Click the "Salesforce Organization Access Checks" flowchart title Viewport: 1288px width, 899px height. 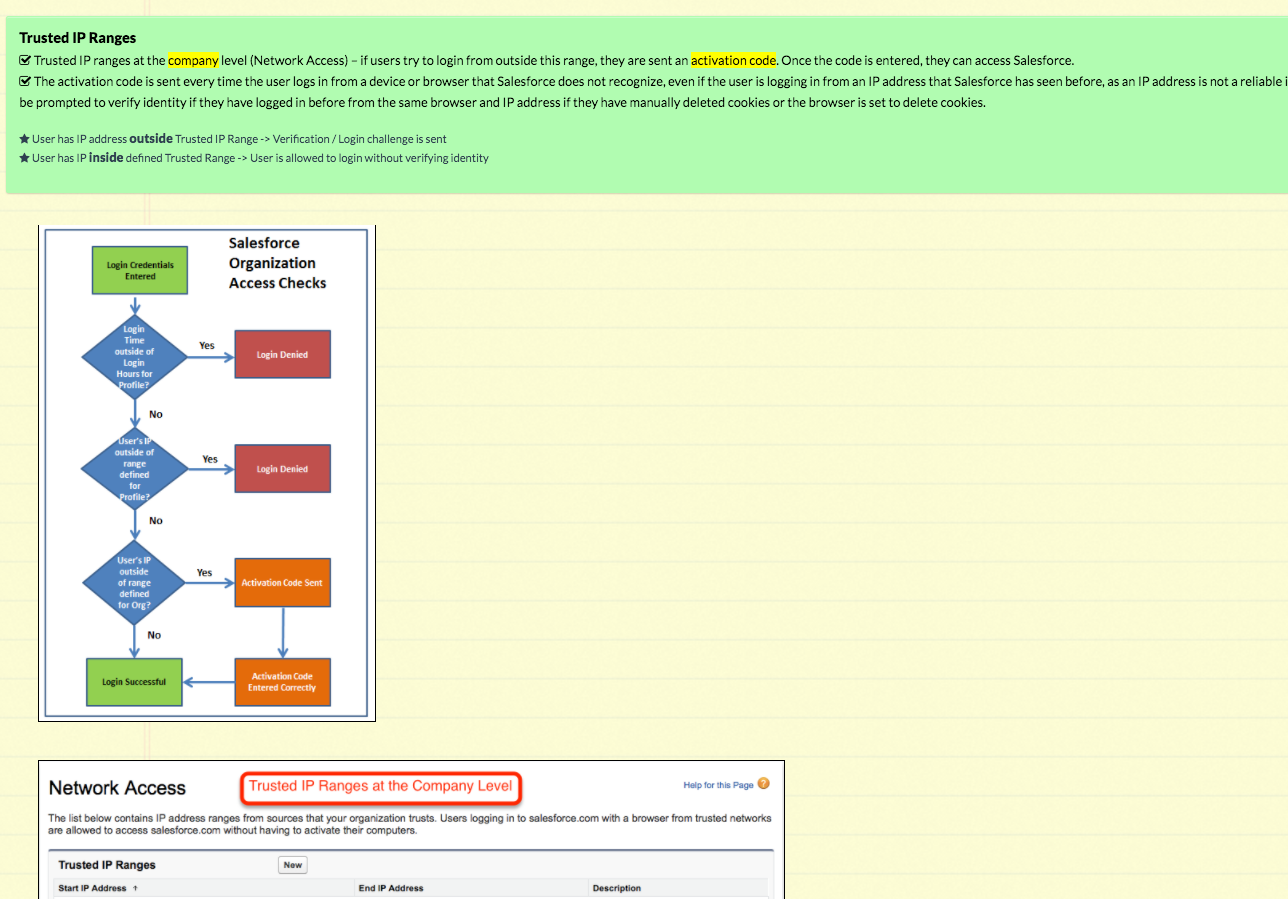277,263
